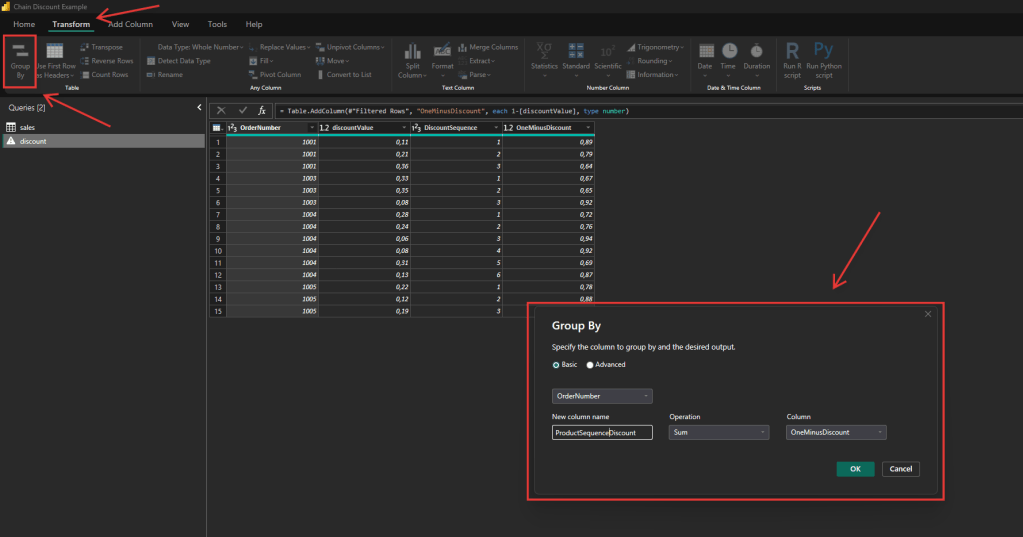Cancel the Group By dialog
Image resolution: width=1023 pixels, height=537 pixels.
(x=900, y=469)
